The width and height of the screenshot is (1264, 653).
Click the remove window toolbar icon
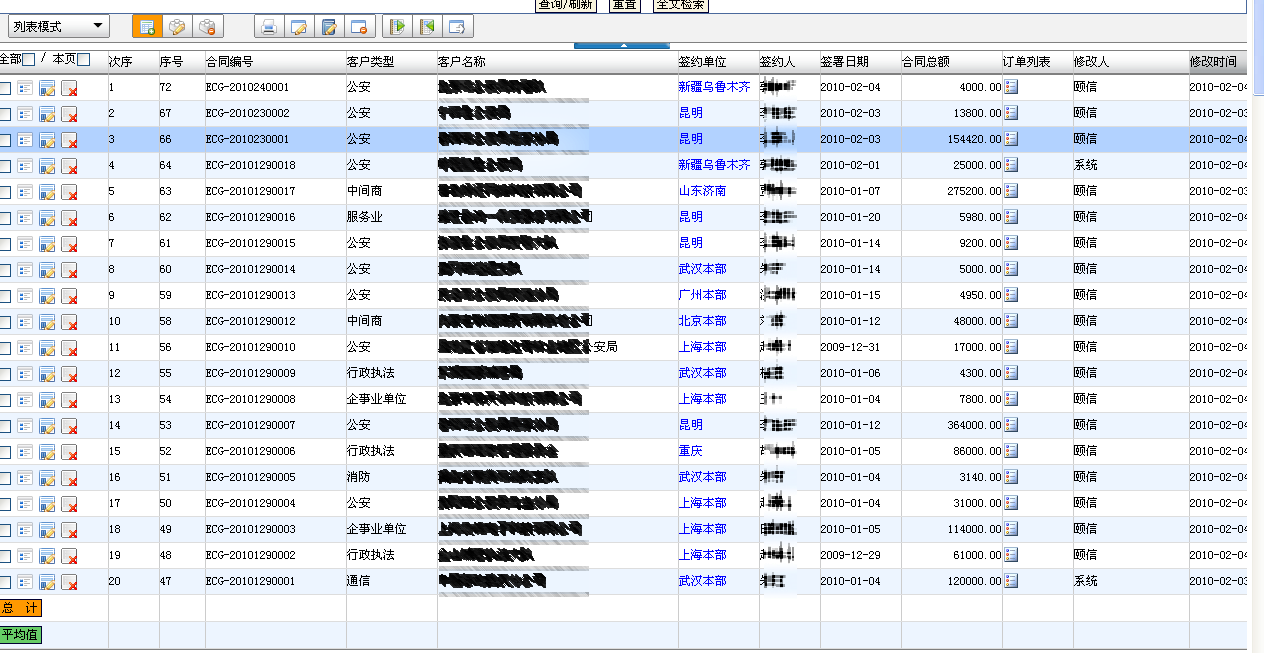[x=359, y=27]
